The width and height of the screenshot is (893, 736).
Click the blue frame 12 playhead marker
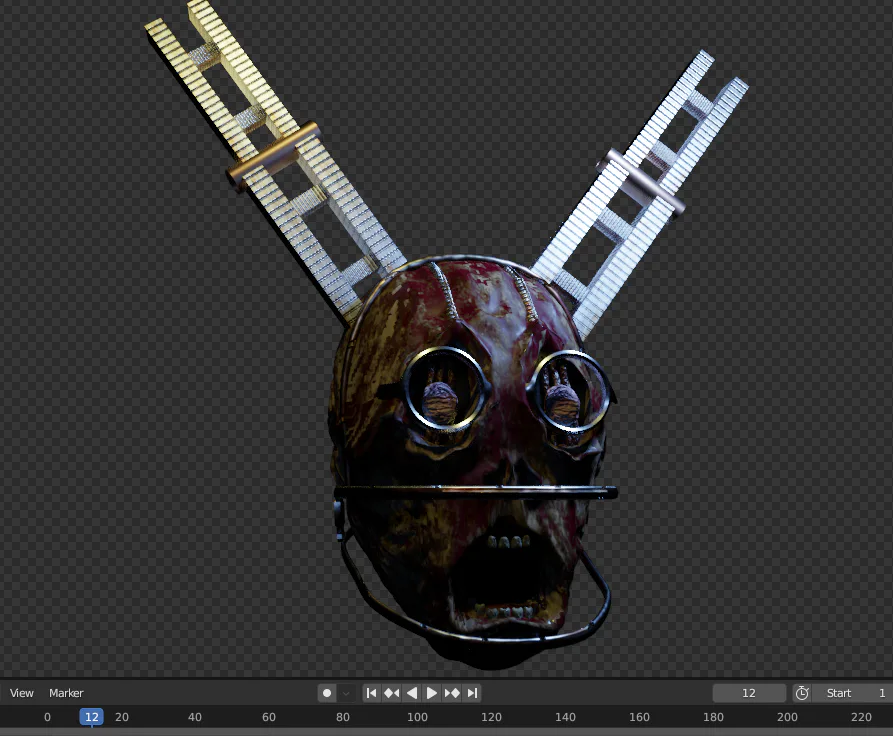(x=92, y=717)
